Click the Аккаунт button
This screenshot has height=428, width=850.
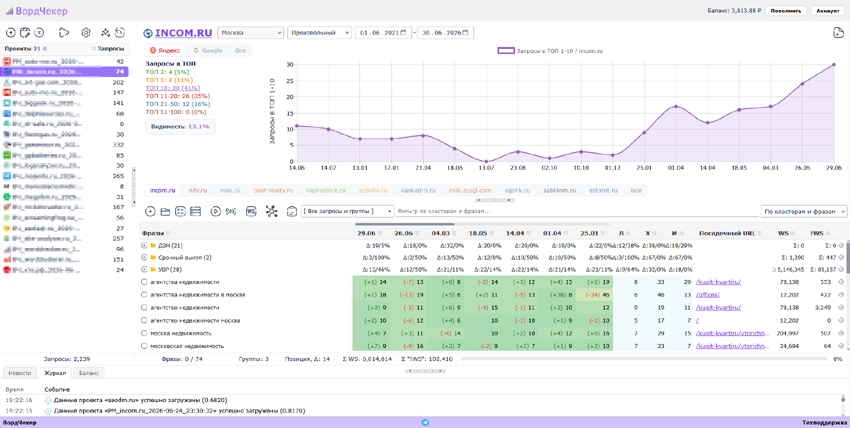coord(828,10)
